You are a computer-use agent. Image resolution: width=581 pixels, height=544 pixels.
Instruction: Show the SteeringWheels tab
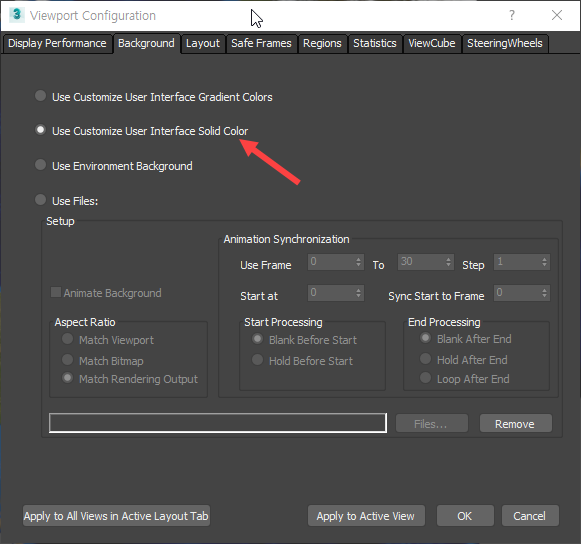click(505, 43)
